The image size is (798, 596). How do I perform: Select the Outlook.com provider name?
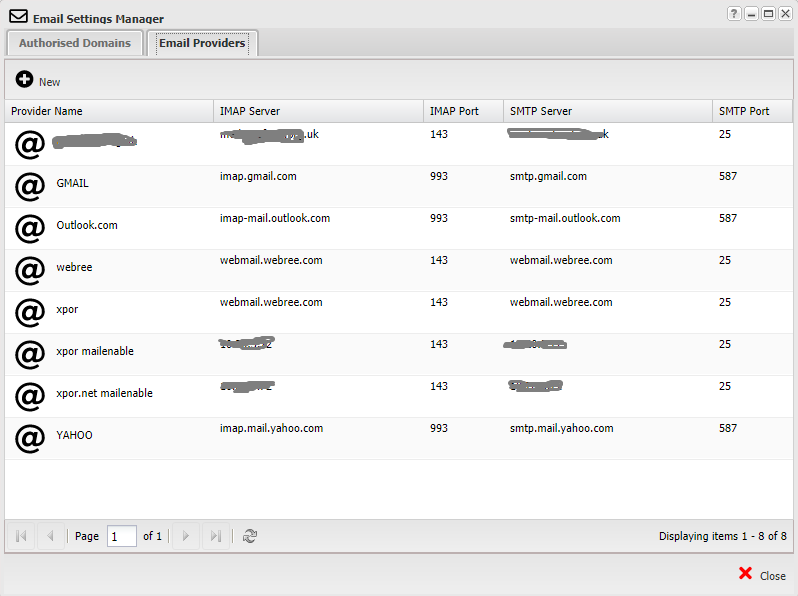(87, 225)
